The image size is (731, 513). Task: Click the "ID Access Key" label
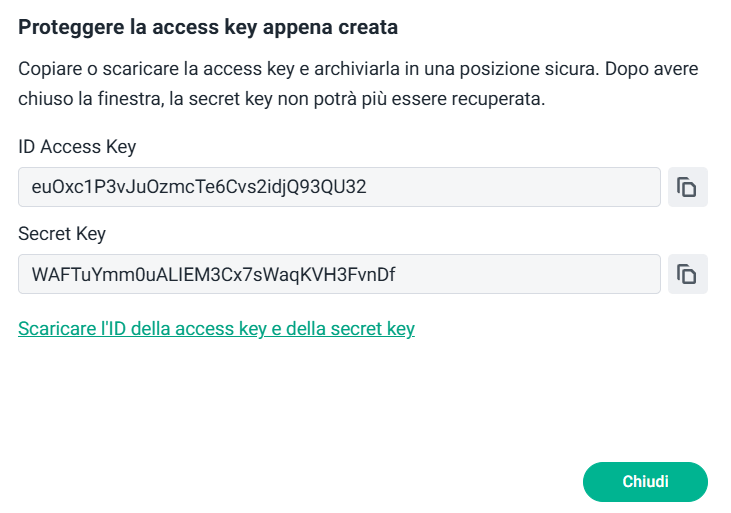77,147
